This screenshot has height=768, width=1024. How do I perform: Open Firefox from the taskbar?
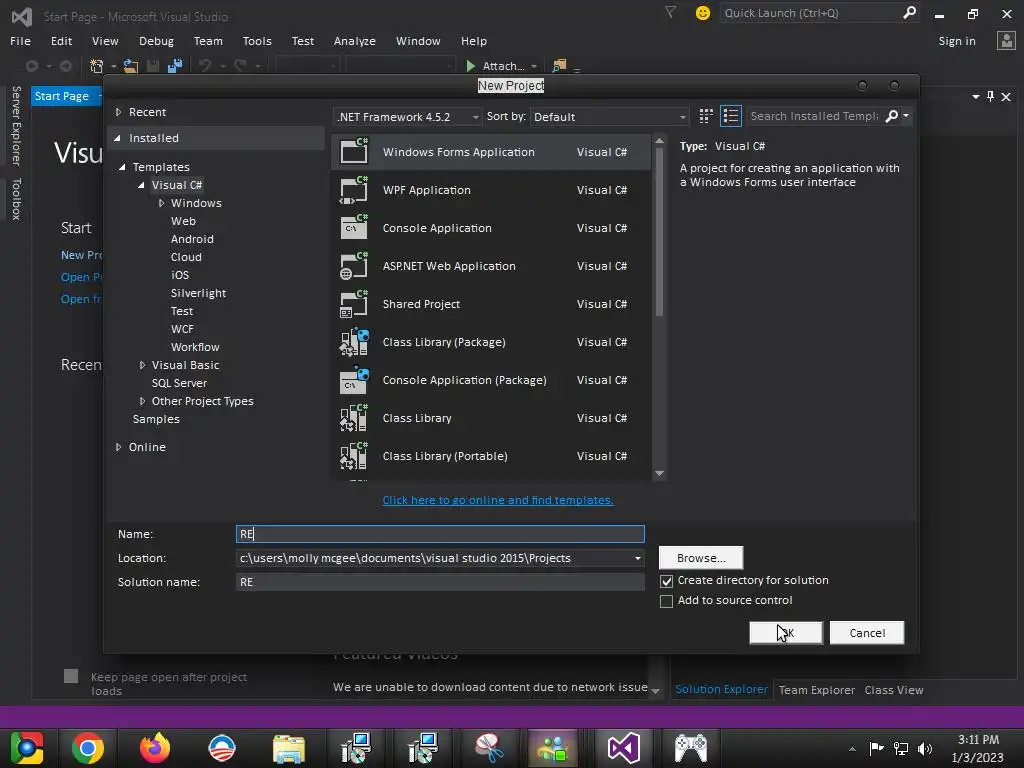click(155, 748)
